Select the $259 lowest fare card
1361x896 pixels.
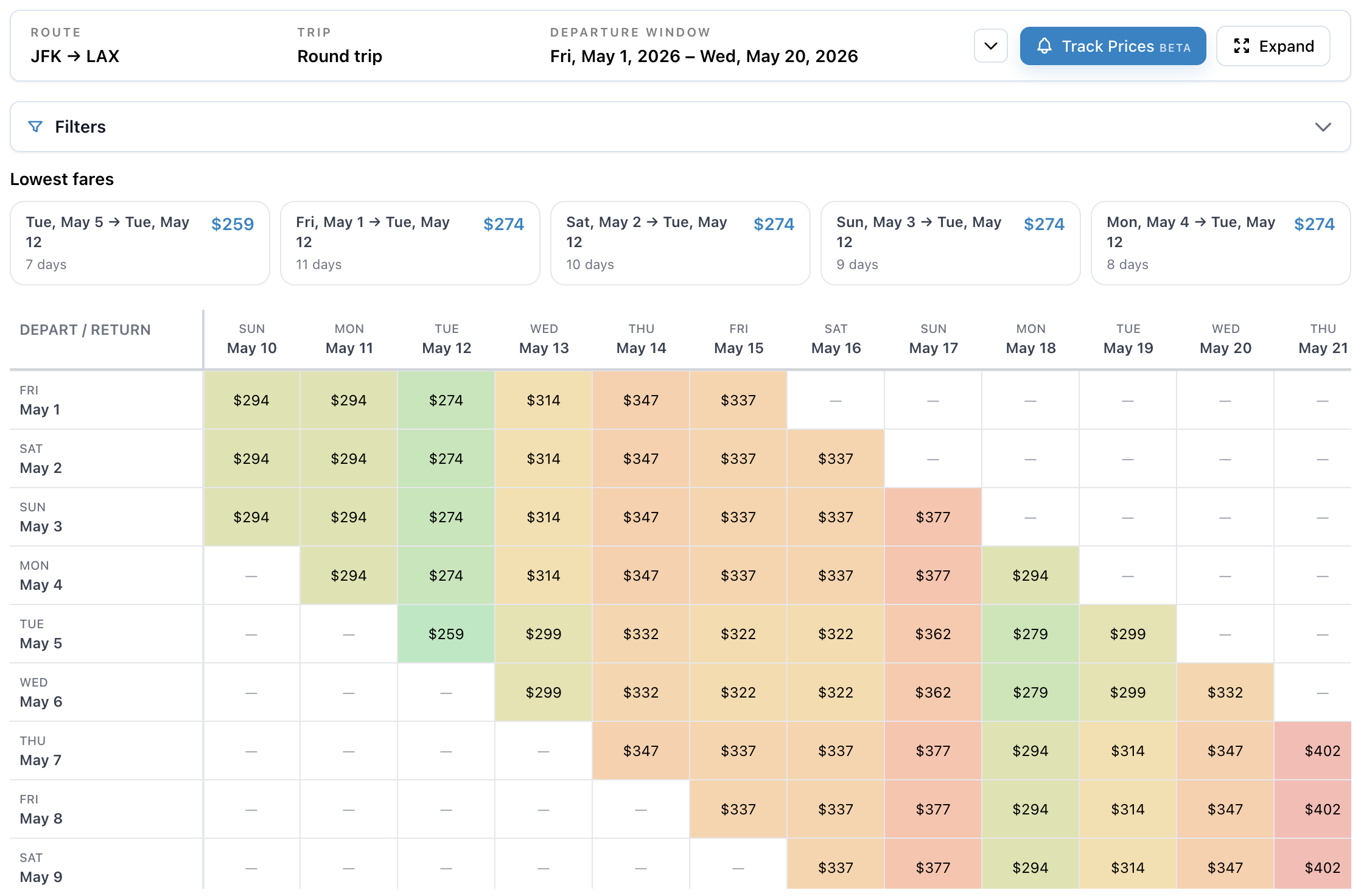[x=140, y=243]
